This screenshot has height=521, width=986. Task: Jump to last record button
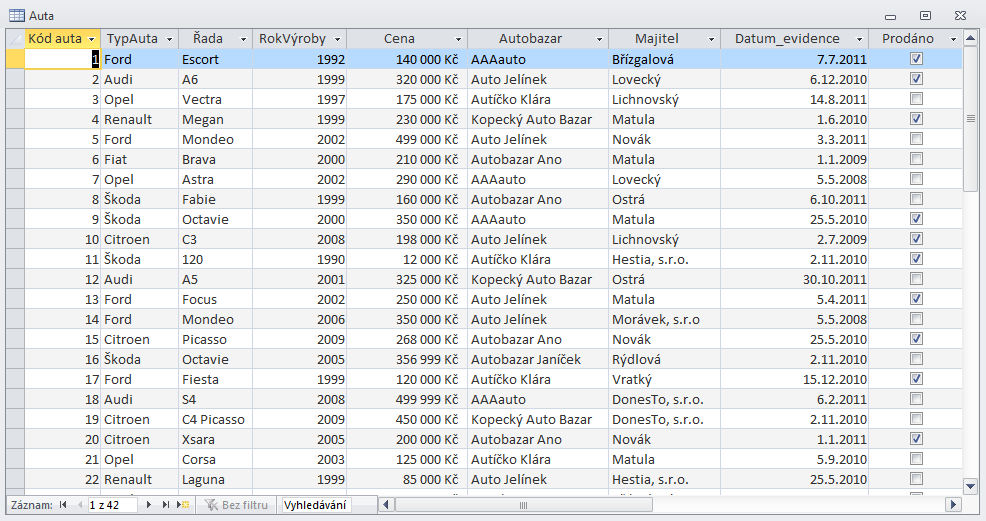[166, 505]
